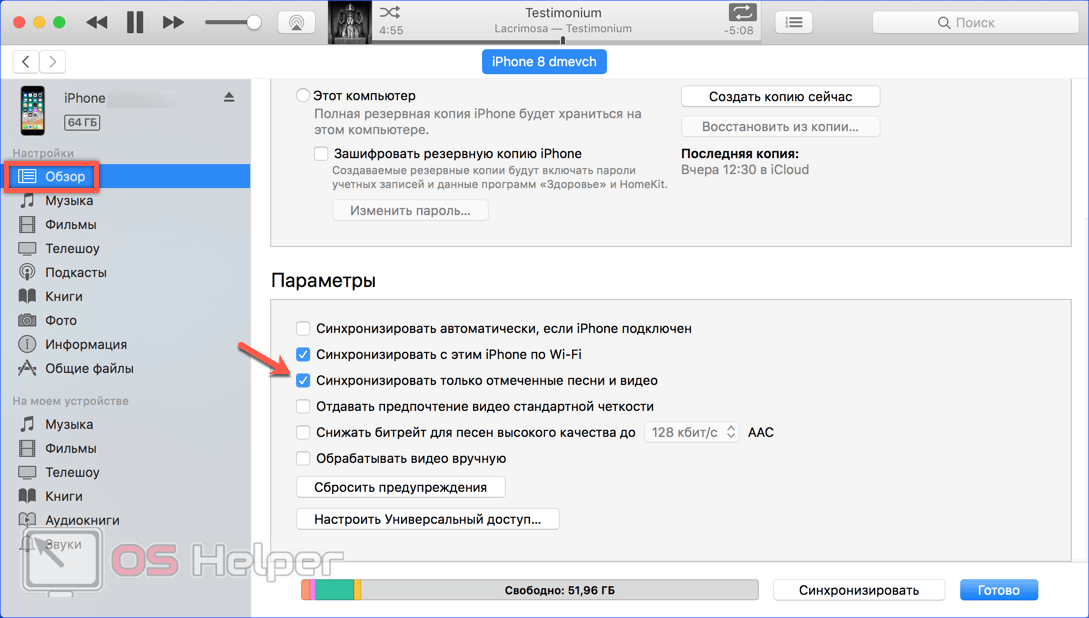This screenshot has height=618, width=1089.
Task: Click the 'Синхронизировать' button
Action: point(859,590)
